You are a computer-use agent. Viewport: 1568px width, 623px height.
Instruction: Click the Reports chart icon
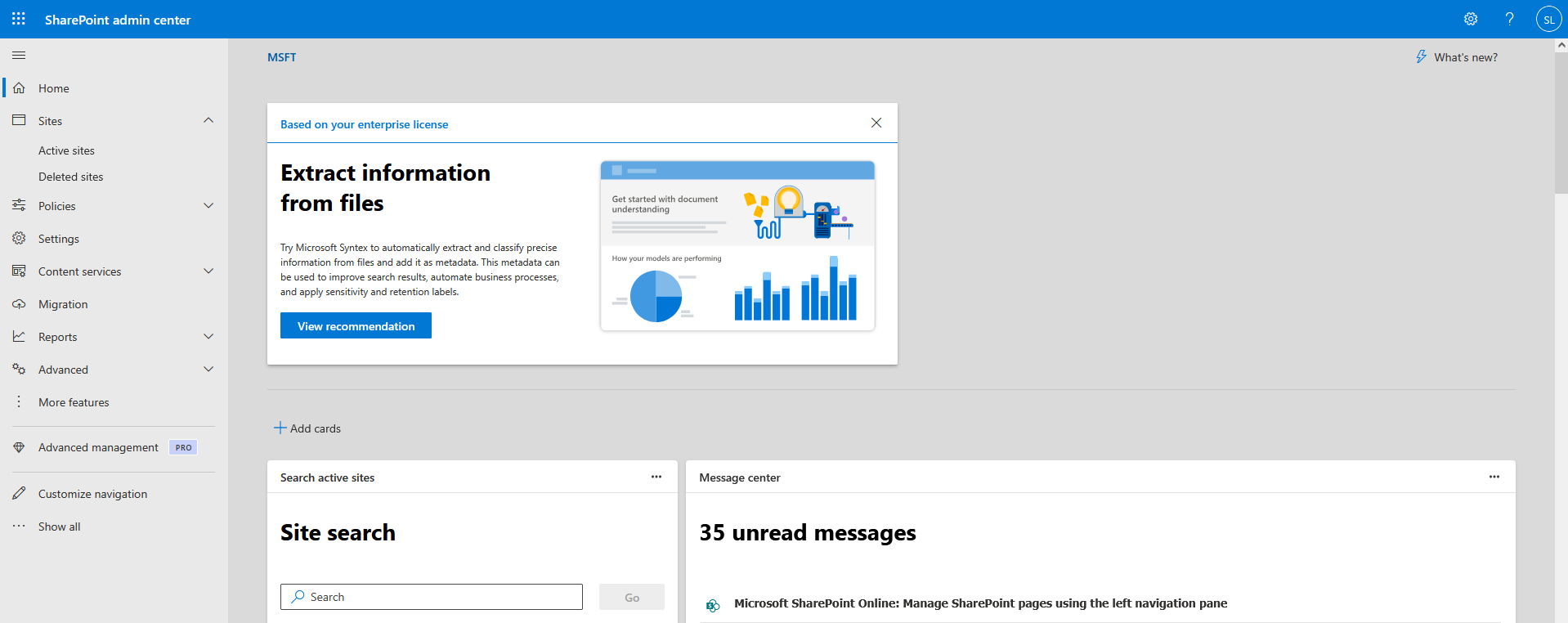click(x=19, y=336)
